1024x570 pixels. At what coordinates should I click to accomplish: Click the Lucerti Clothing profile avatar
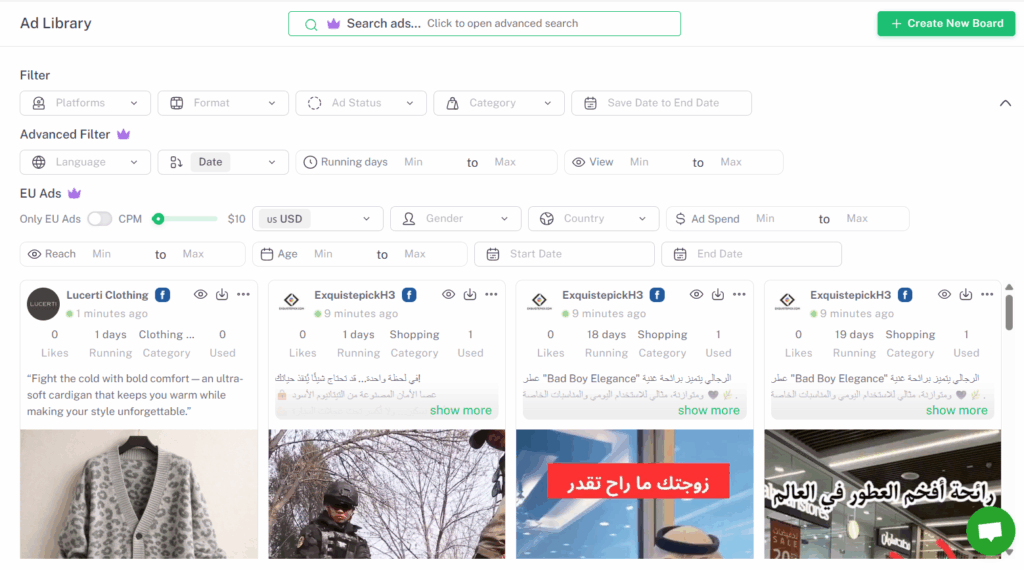click(x=43, y=303)
